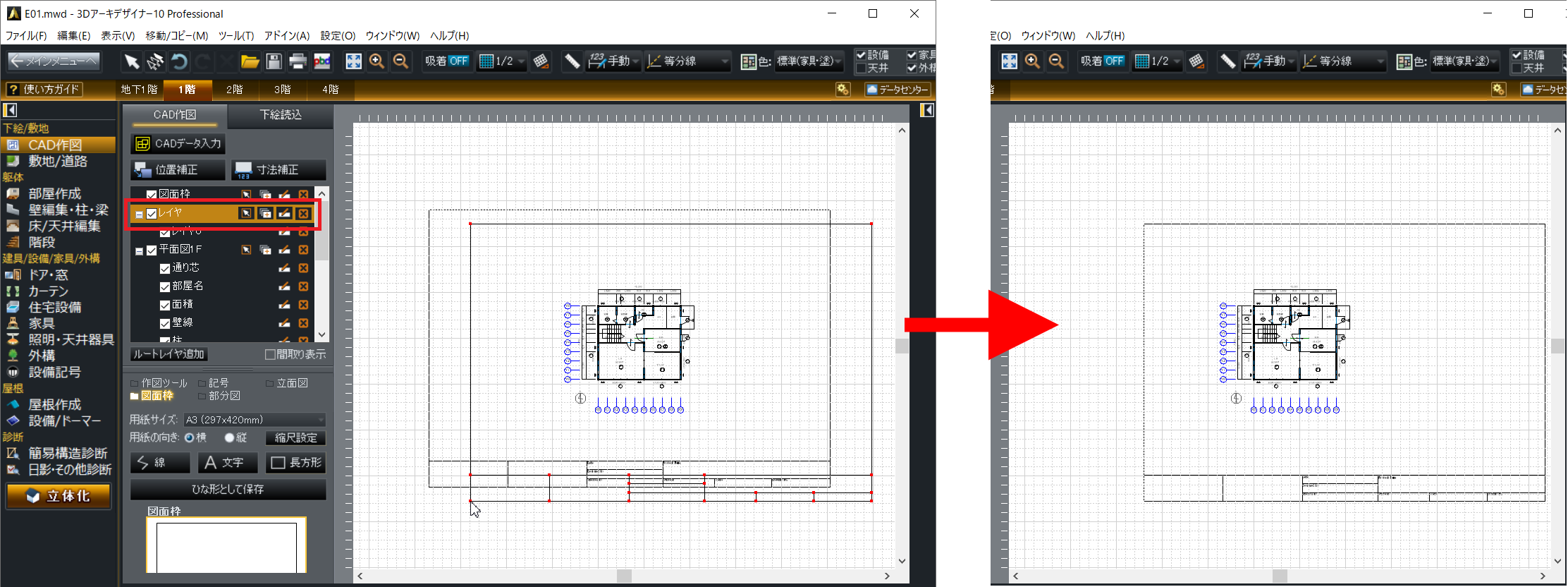The height and width of the screenshot is (587, 1568).
Task: Click the printer icon
Action: pyautogui.click(x=298, y=62)
